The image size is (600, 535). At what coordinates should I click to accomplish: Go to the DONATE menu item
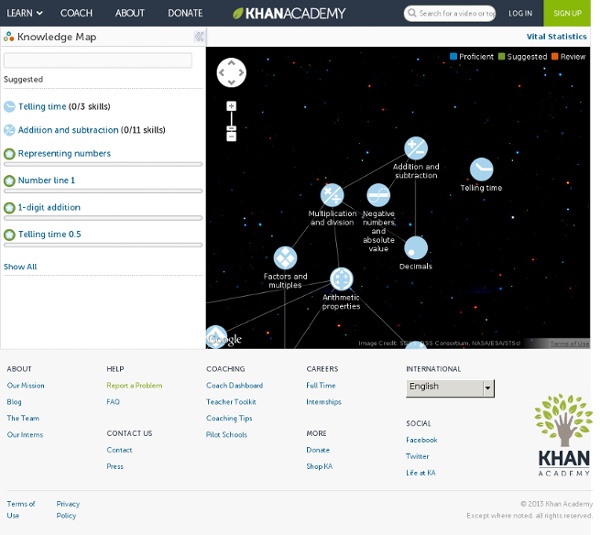click(x=185, y=13)
